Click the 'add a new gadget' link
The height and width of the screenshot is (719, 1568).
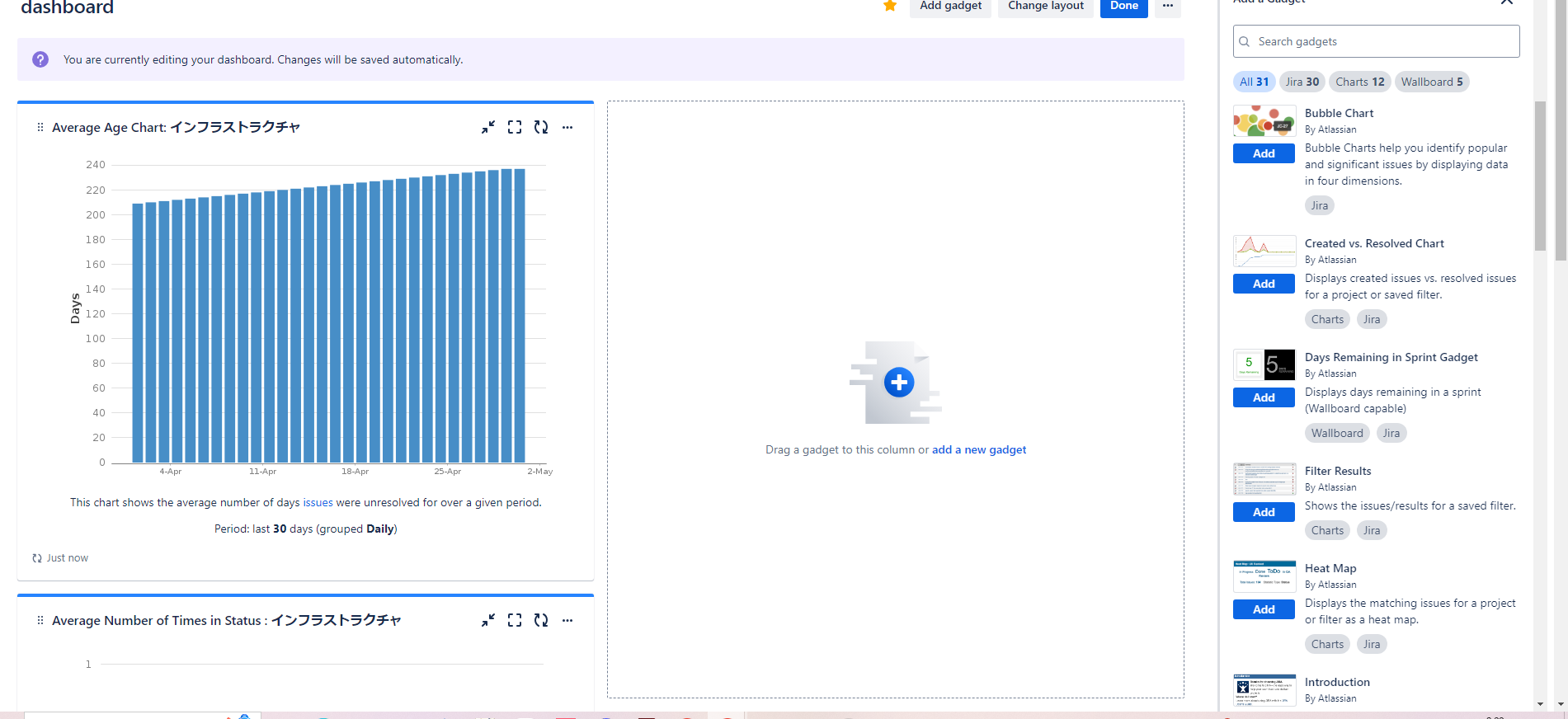(x=979, y=449)
